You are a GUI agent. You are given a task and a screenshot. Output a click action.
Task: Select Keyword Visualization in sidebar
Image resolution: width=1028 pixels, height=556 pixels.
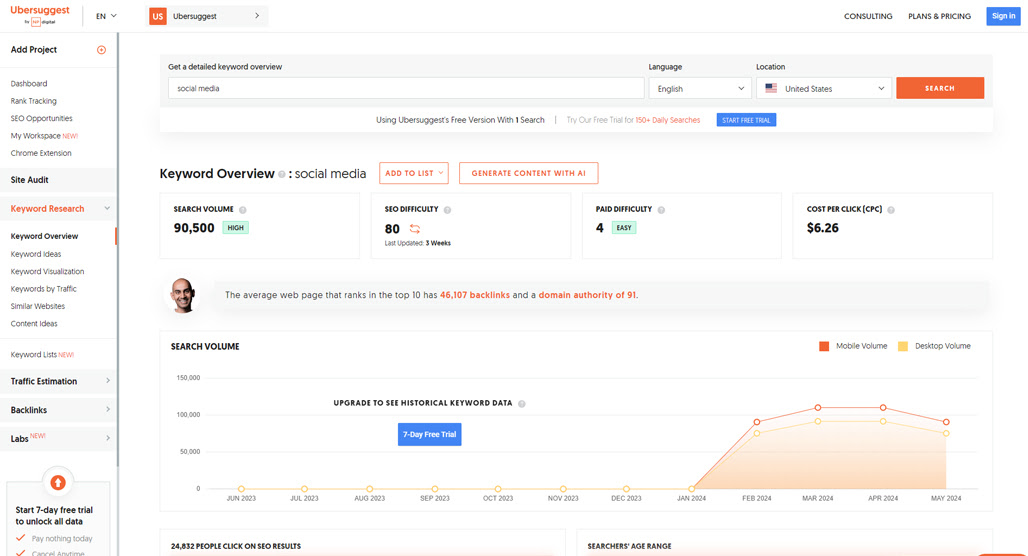click(47, 271)
